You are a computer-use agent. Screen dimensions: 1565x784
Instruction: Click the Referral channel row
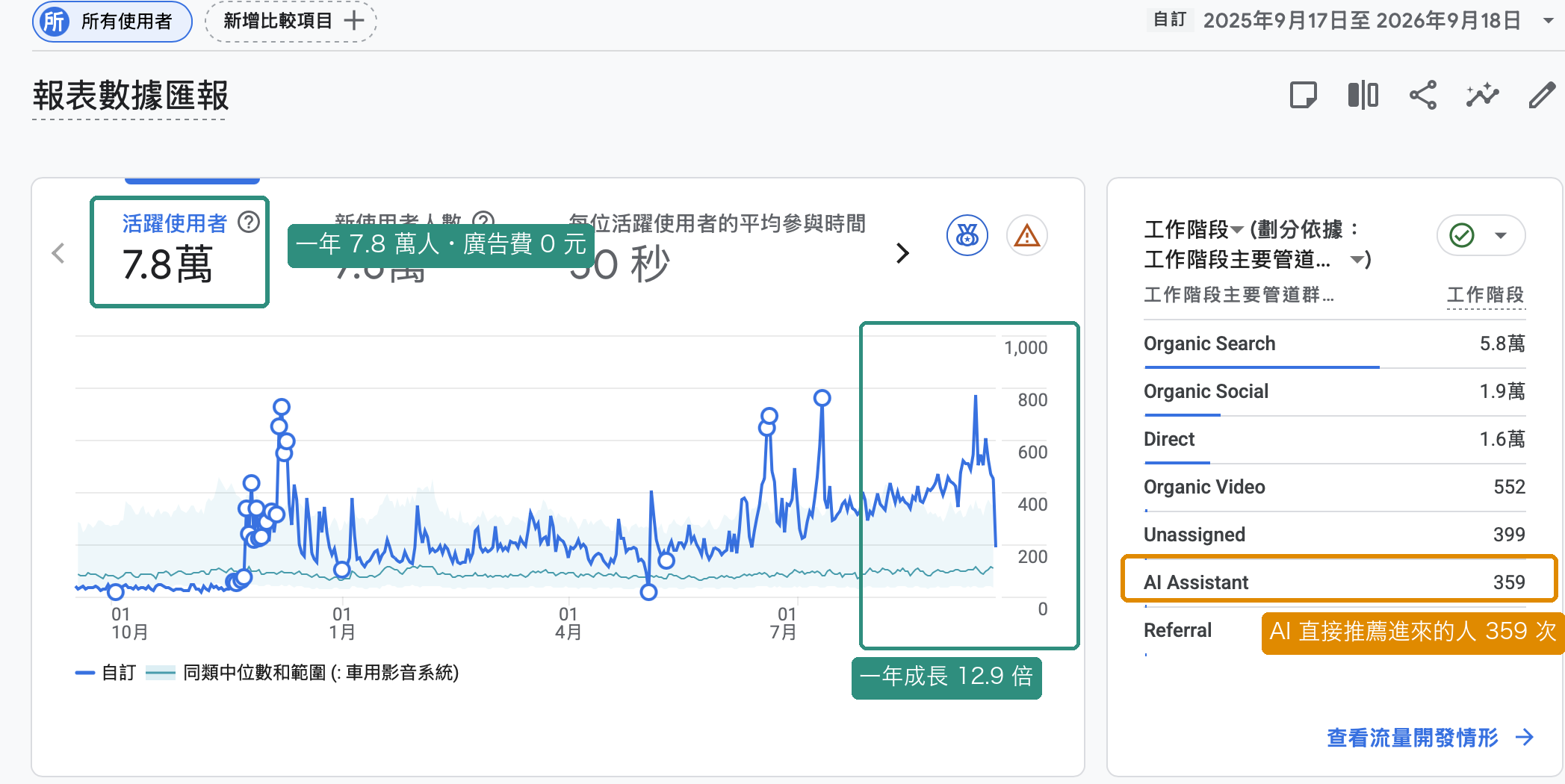coord(1334,631)
